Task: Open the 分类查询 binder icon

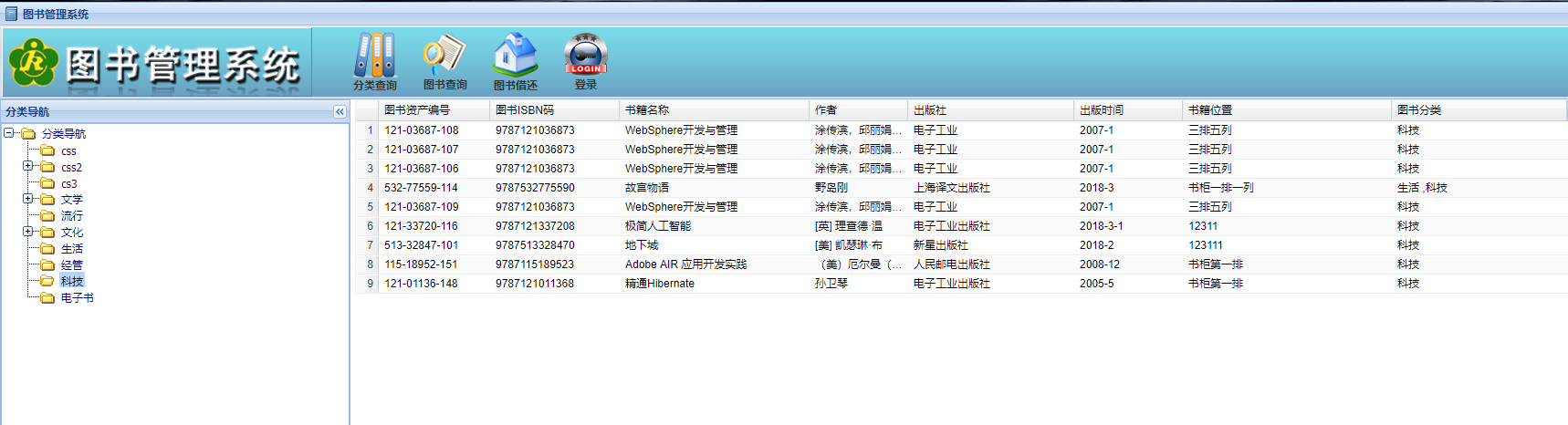Action: (375, 56)
